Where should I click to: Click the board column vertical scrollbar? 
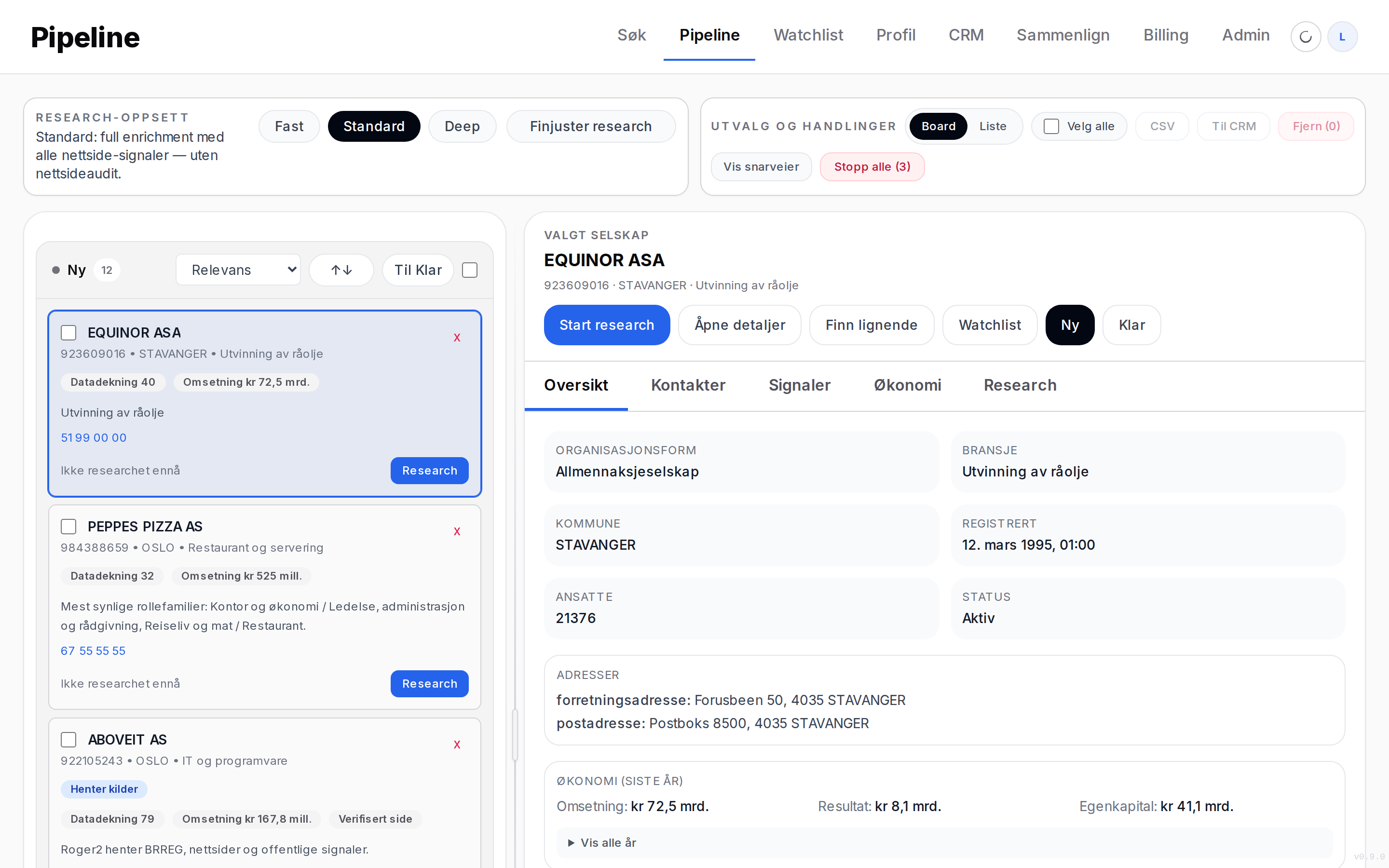point(515,735)
